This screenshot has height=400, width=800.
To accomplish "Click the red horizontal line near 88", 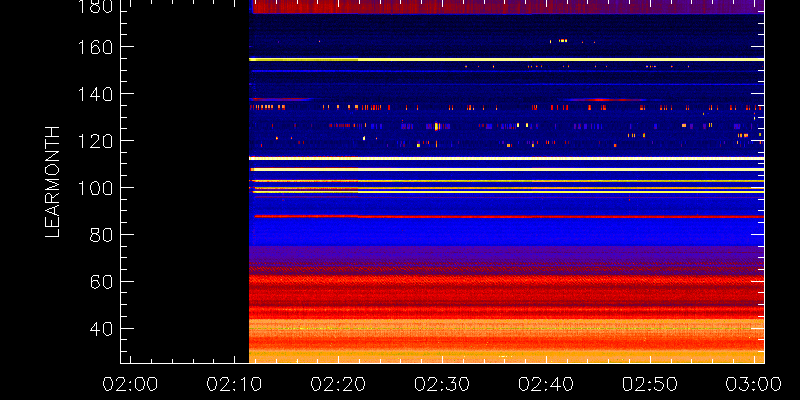I will (507, 216).
